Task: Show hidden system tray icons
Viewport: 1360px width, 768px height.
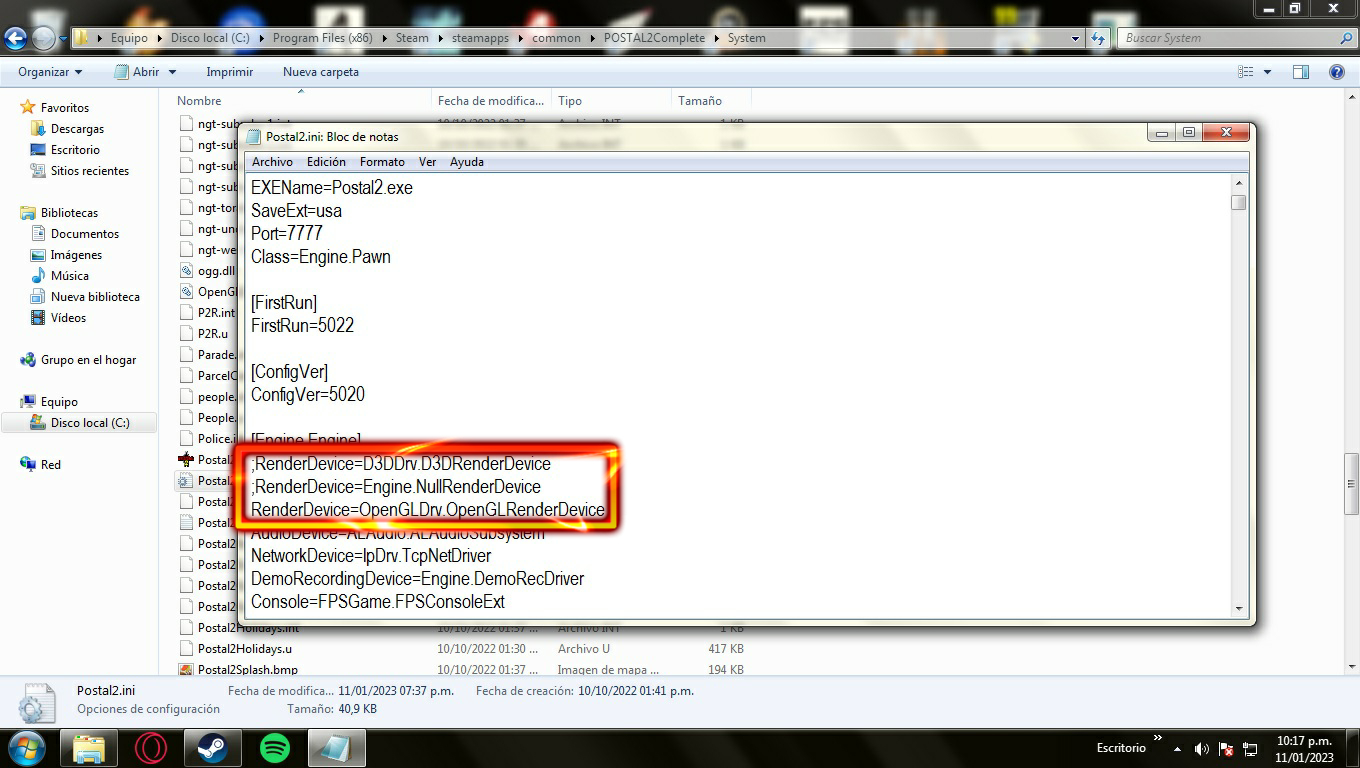Action: (x=1177, y=749)
